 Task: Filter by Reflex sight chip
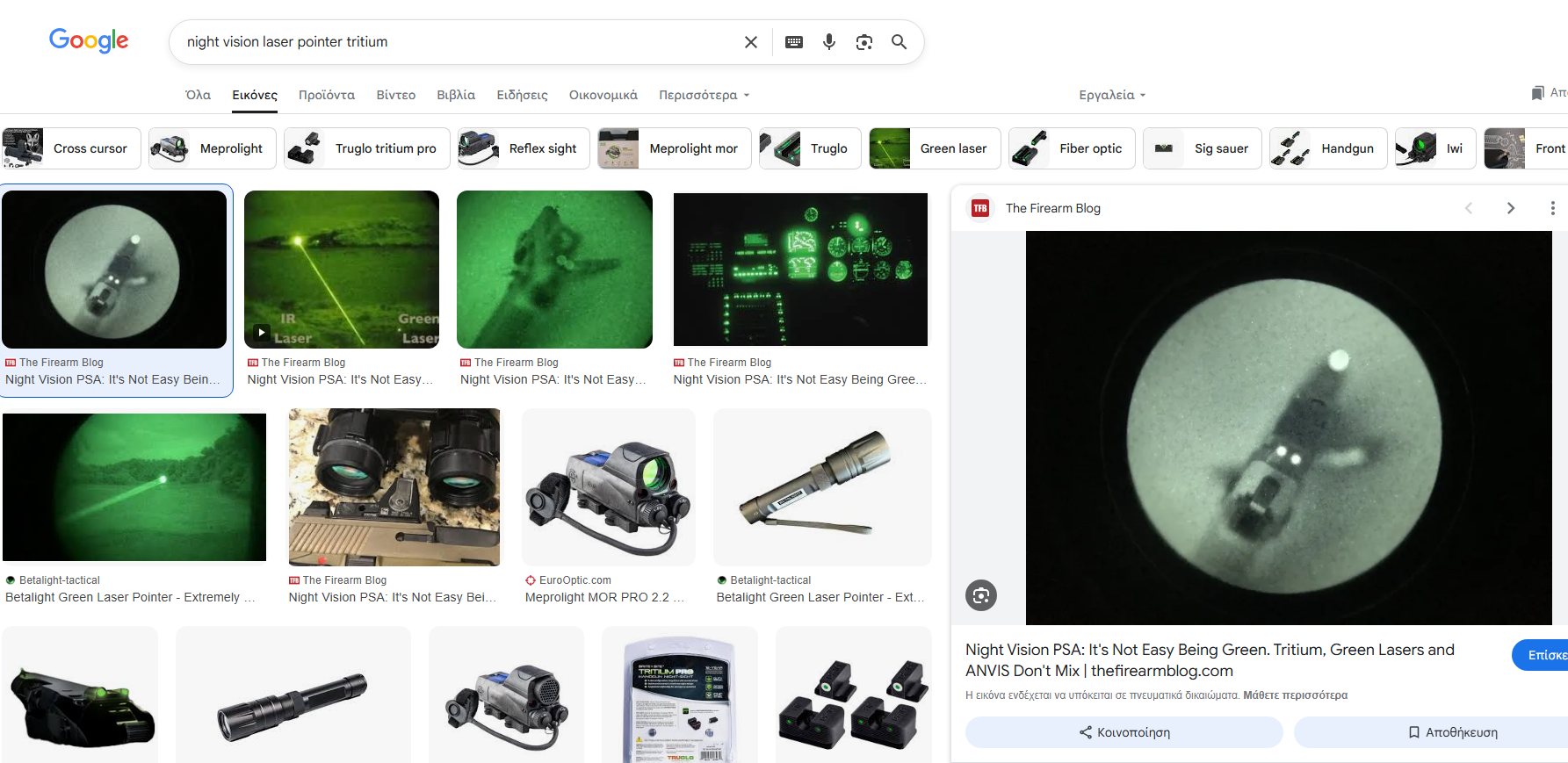point(524,148)
